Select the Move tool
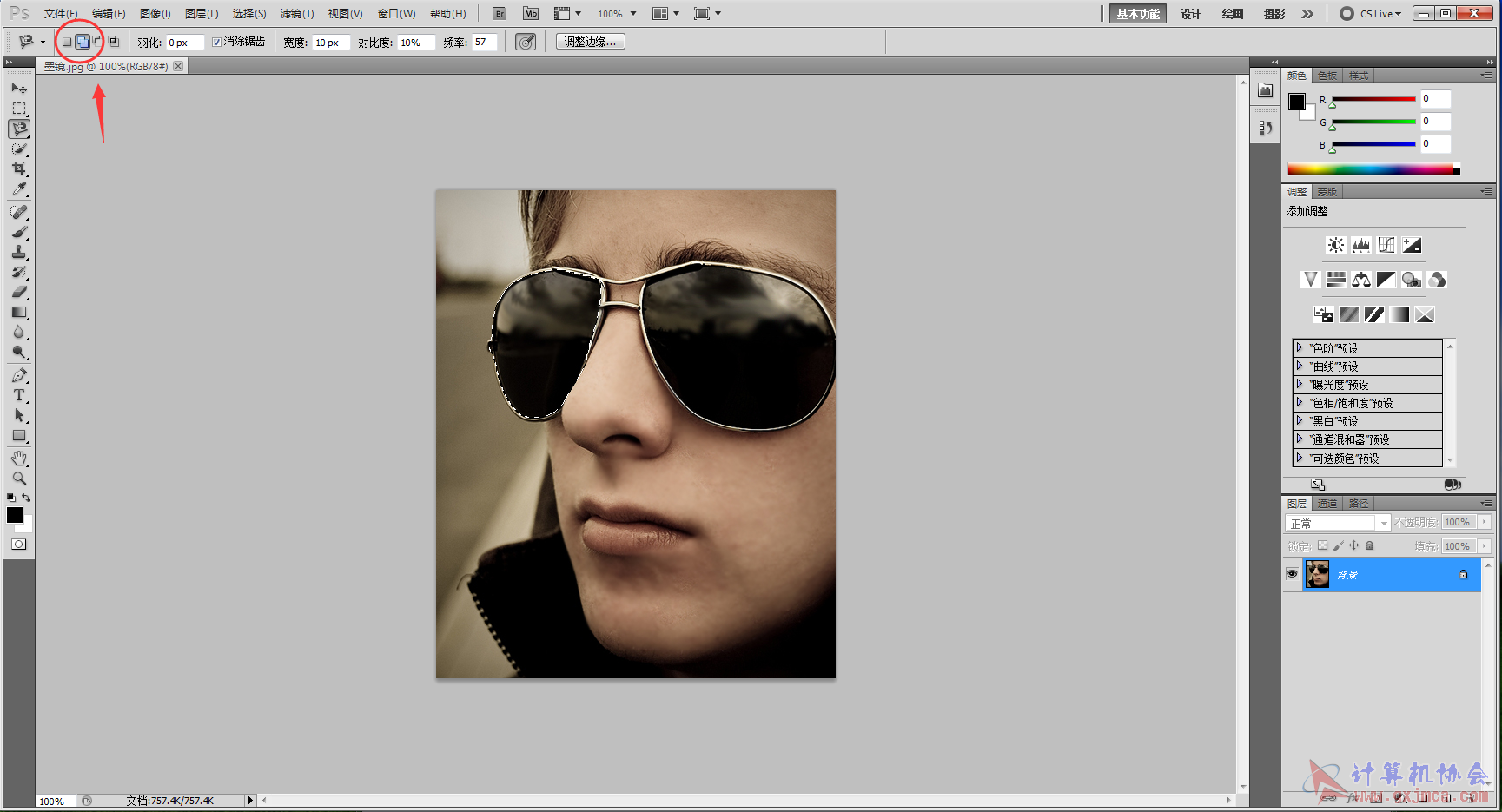Image resolution: width=1502 pixels, height=812 pixels. click(18, 89)
